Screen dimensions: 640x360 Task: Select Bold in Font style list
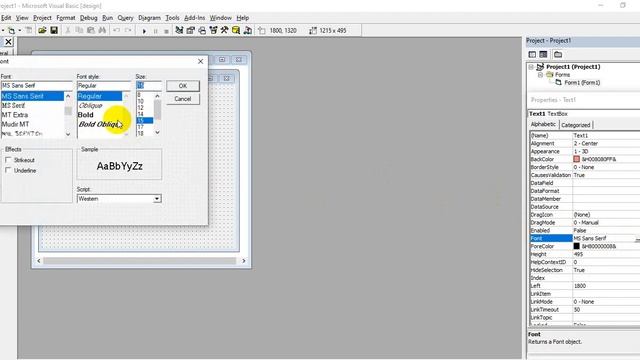pyautogui.click(x=86, y=115)
